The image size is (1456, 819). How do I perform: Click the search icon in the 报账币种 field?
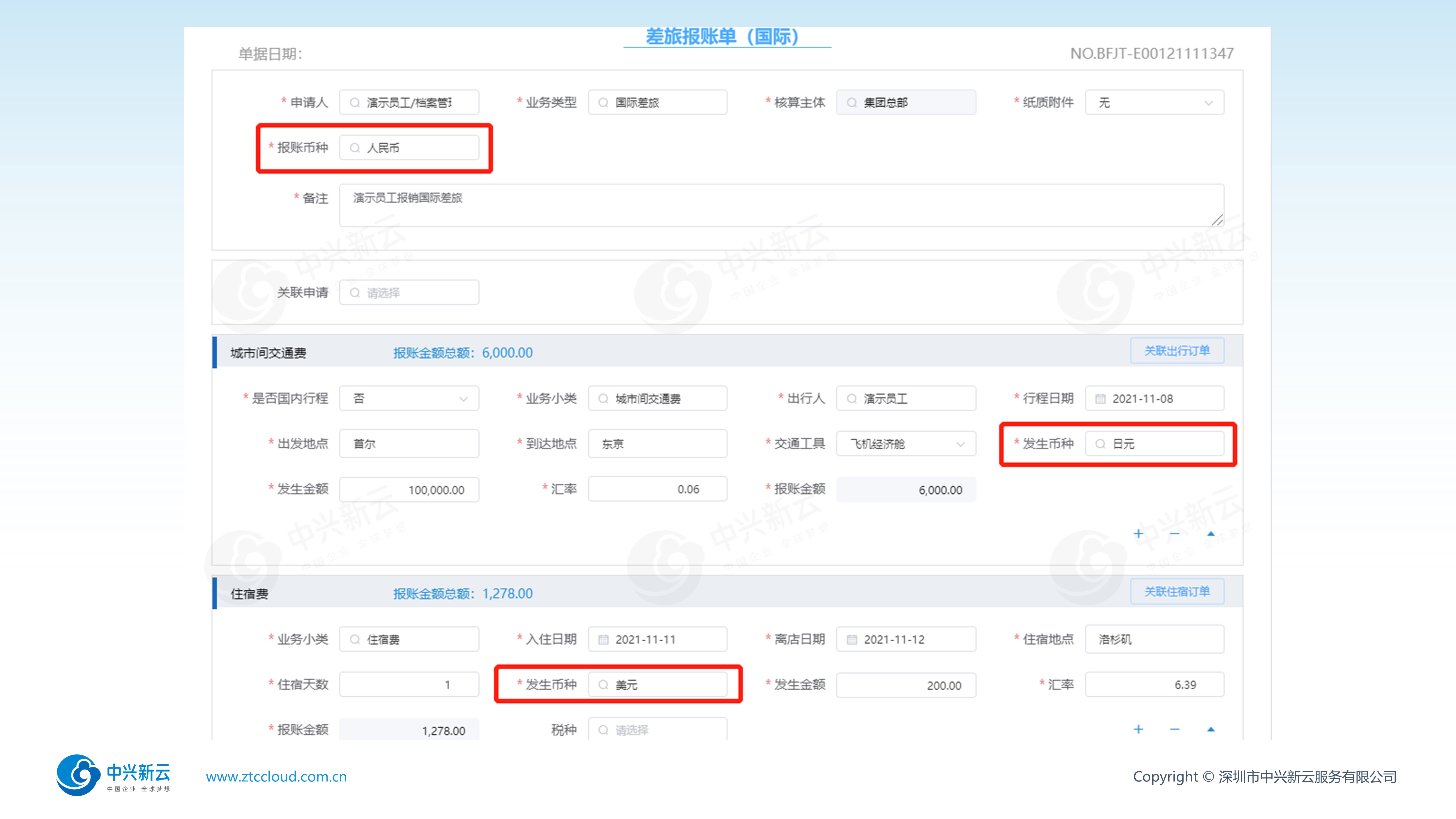coord(355,148)
